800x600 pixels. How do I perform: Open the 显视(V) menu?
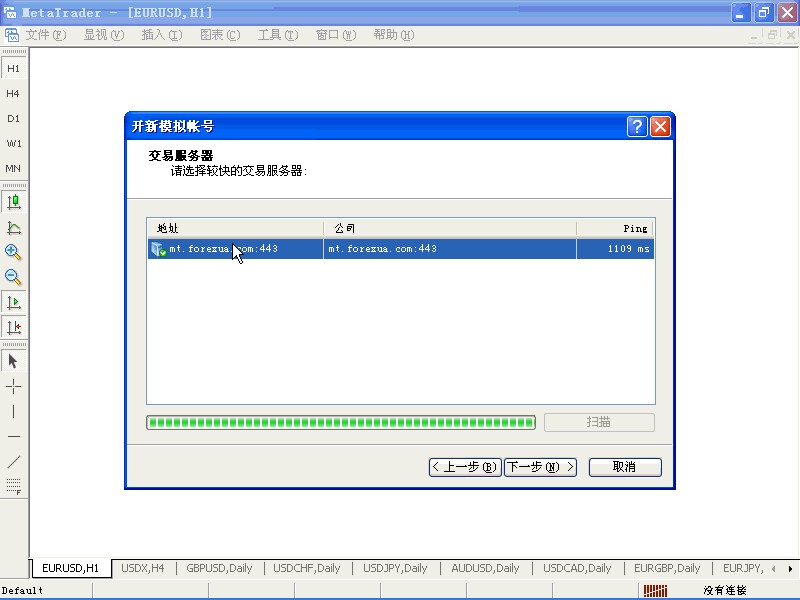(x=104, y=35)
